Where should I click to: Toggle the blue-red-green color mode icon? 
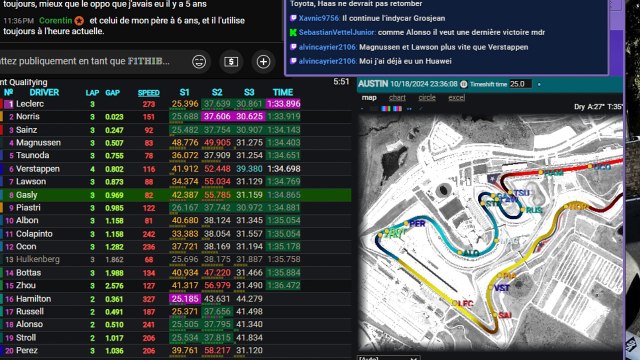pyautogui.click(x=386, y=109)
